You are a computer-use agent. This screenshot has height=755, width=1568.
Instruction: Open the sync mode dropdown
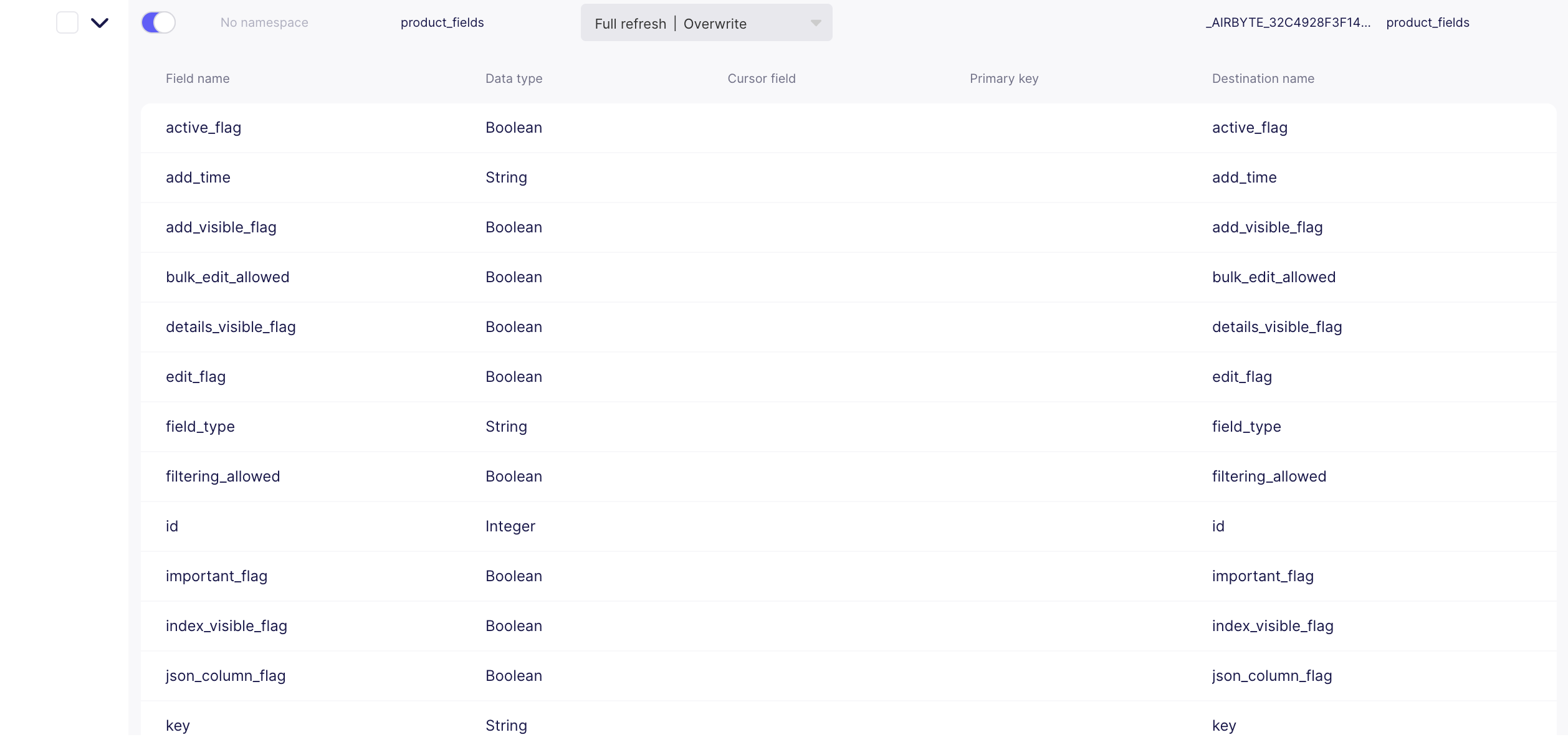pos(706,23)
